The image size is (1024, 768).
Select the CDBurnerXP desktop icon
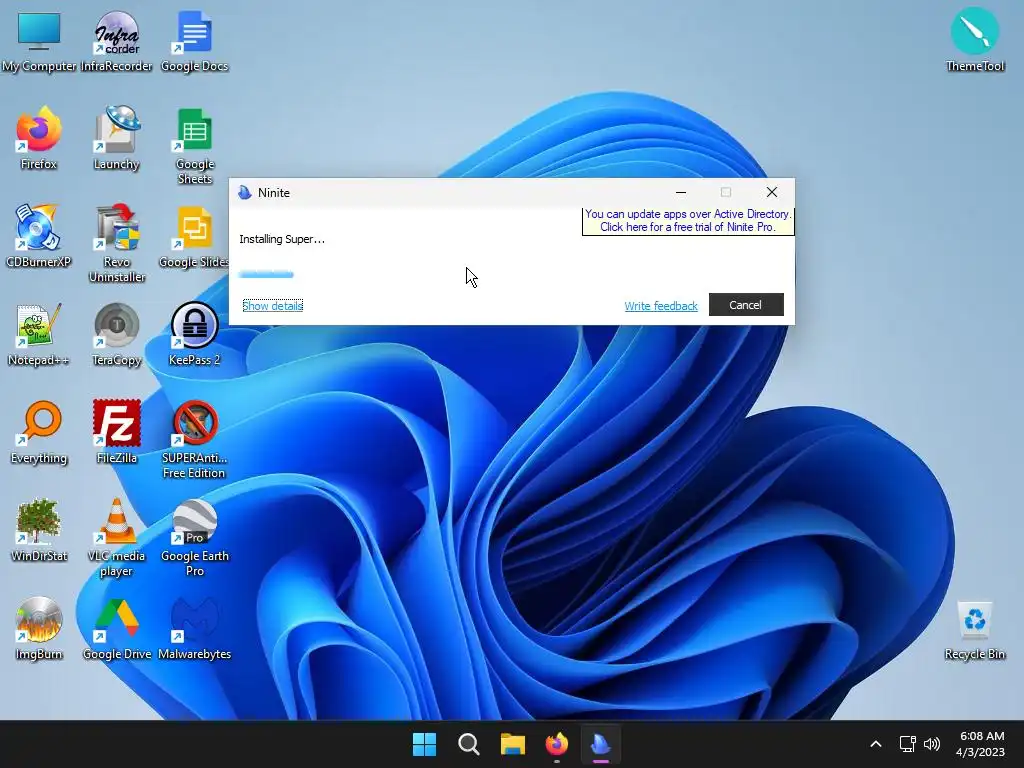[39, 236]
